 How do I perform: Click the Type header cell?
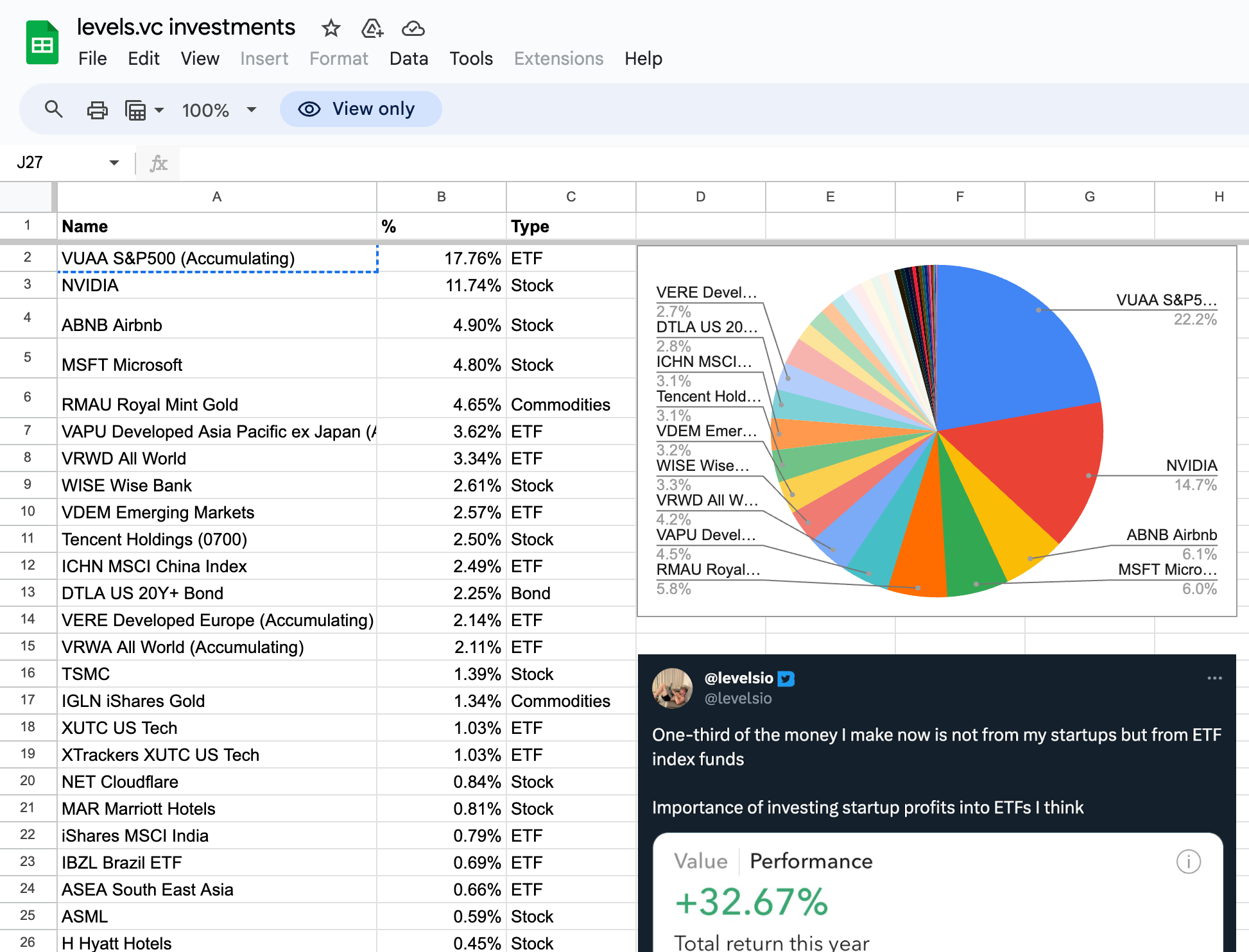571,226
